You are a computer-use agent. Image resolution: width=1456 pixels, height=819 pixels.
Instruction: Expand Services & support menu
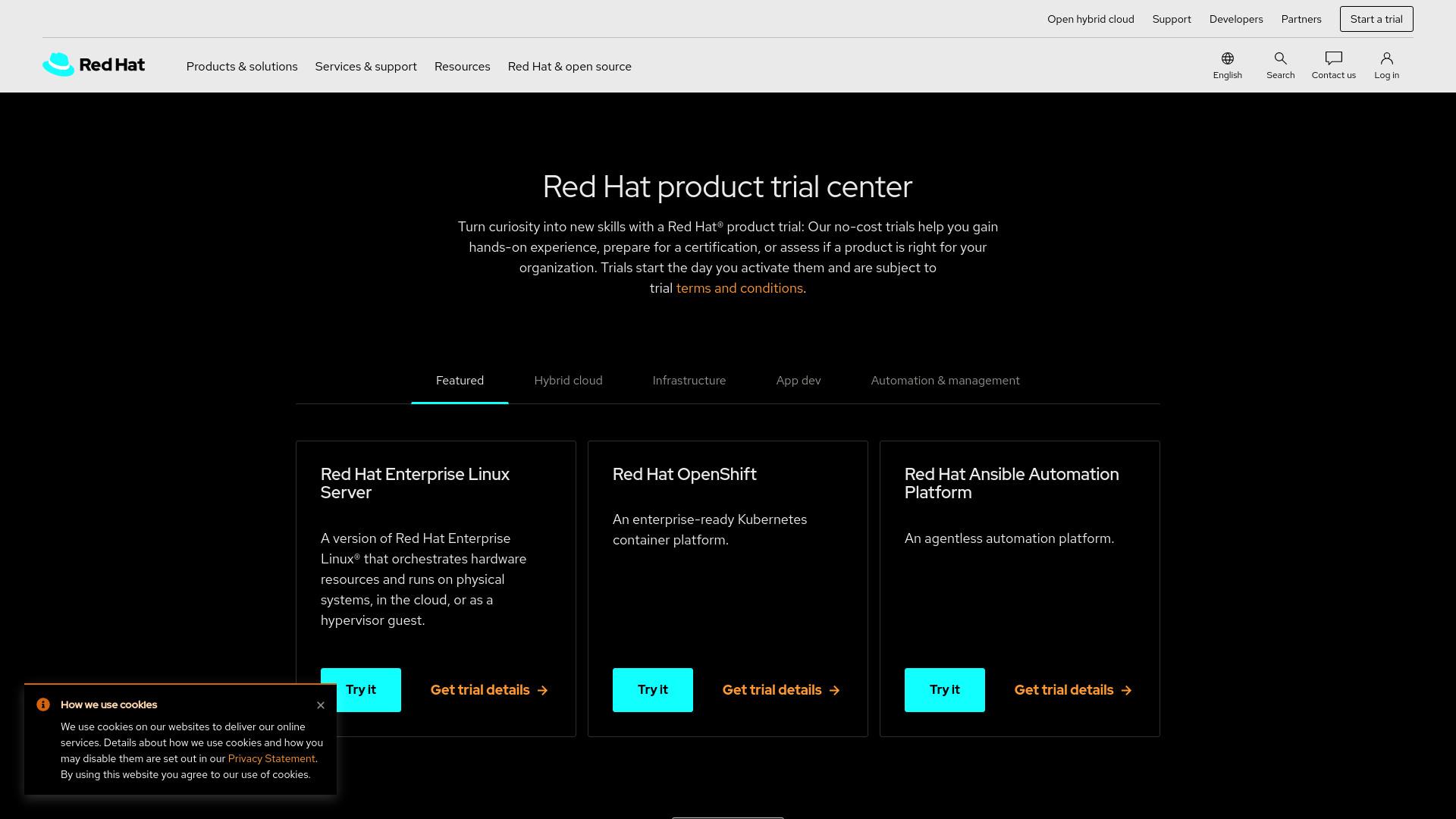point(366,67)
